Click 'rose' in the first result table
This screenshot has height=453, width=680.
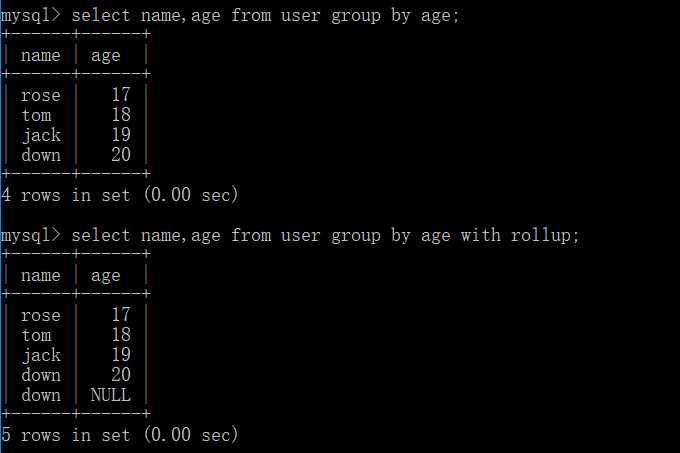coord(41,95)
